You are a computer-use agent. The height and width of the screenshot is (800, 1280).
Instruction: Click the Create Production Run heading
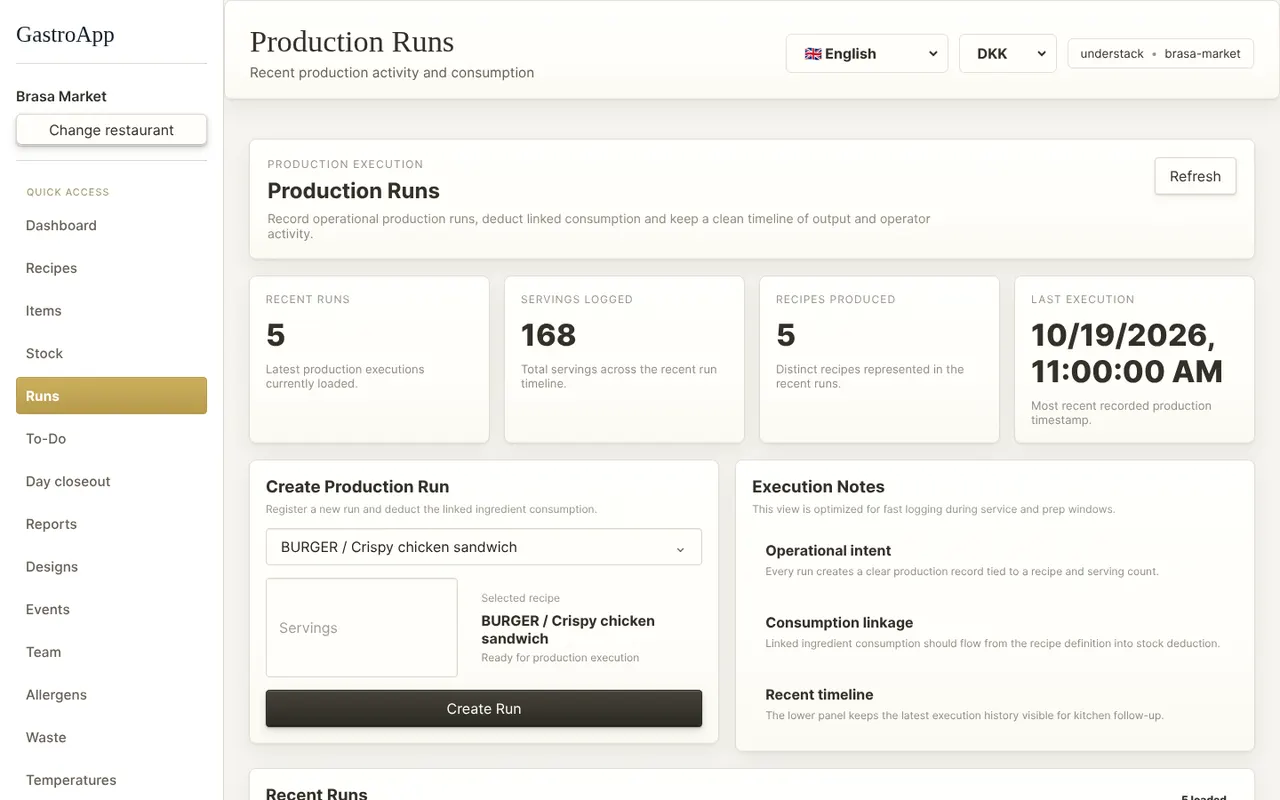[x=357, y=487]
